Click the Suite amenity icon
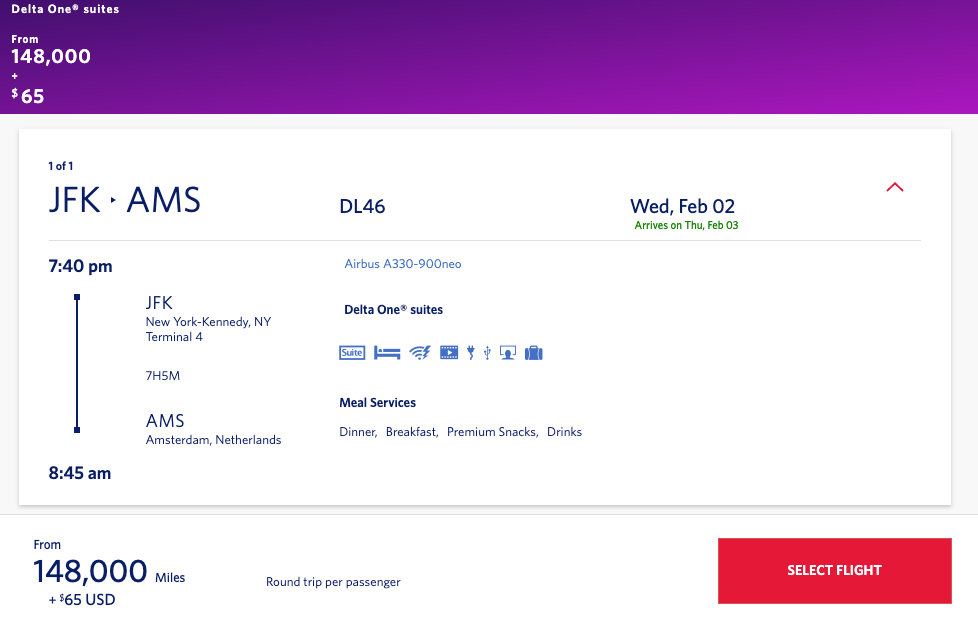 (x=352, y=352)
